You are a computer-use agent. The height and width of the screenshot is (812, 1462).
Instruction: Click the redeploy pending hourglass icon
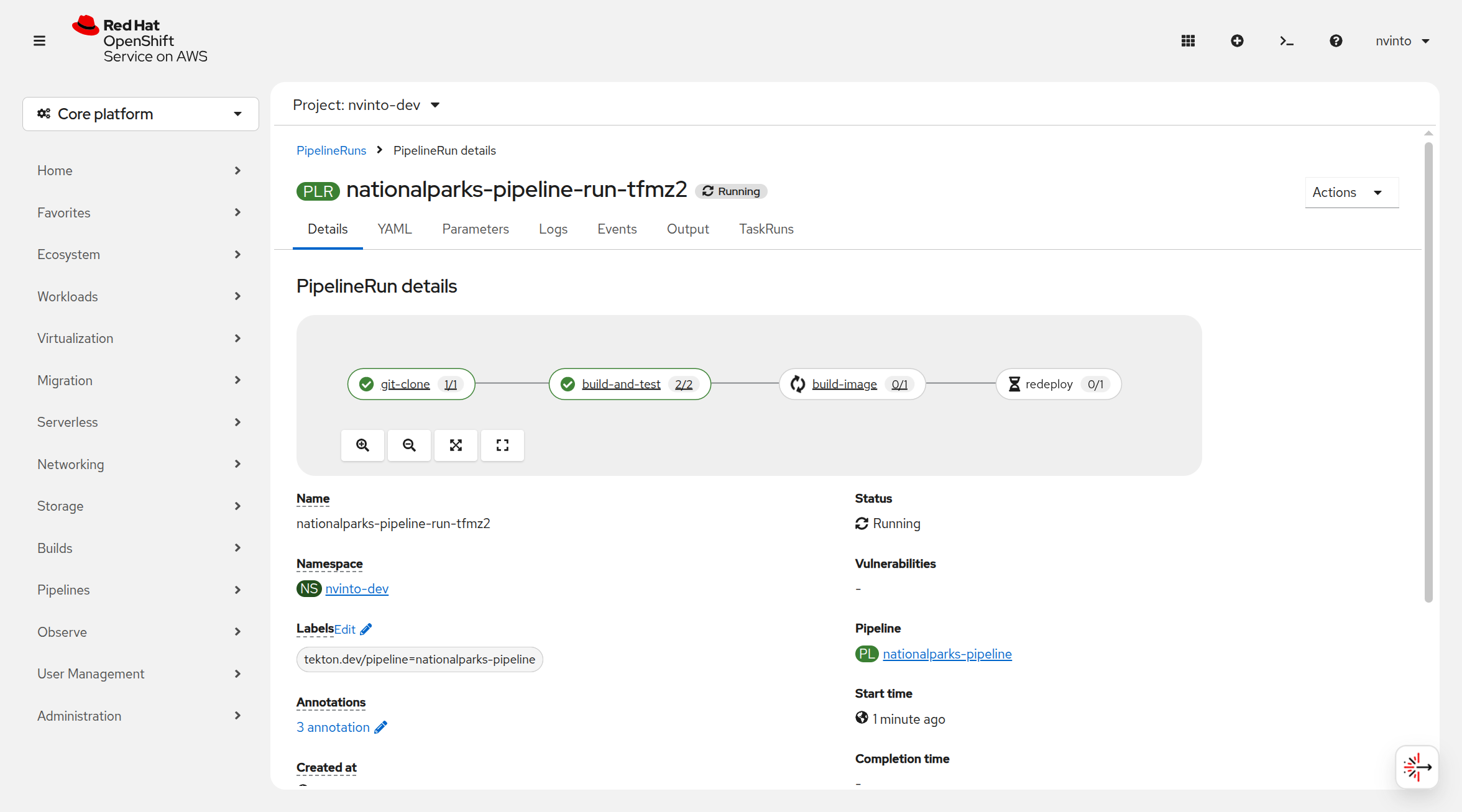1014,384
